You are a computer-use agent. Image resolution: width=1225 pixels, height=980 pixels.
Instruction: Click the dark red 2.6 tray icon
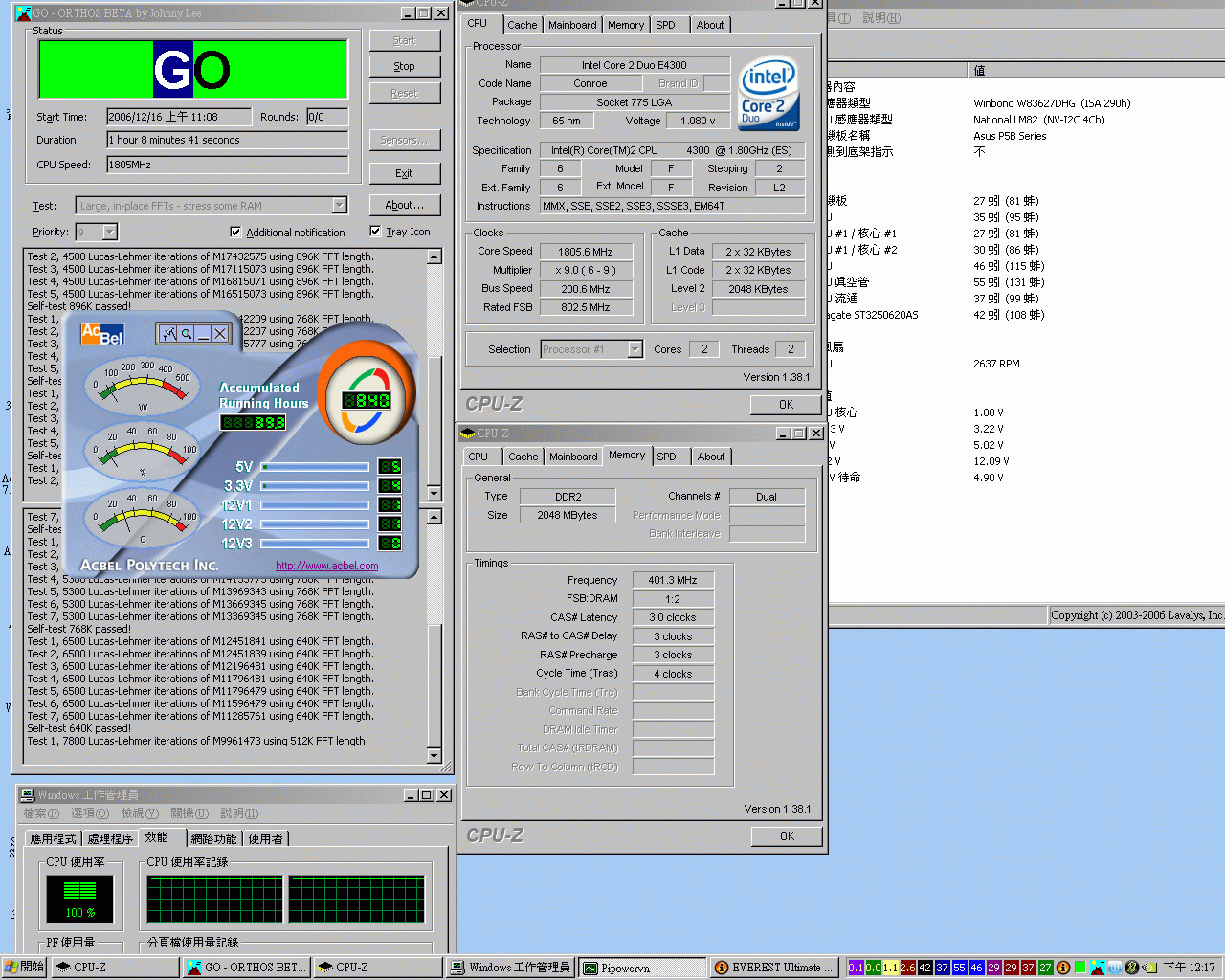[908, 968]
